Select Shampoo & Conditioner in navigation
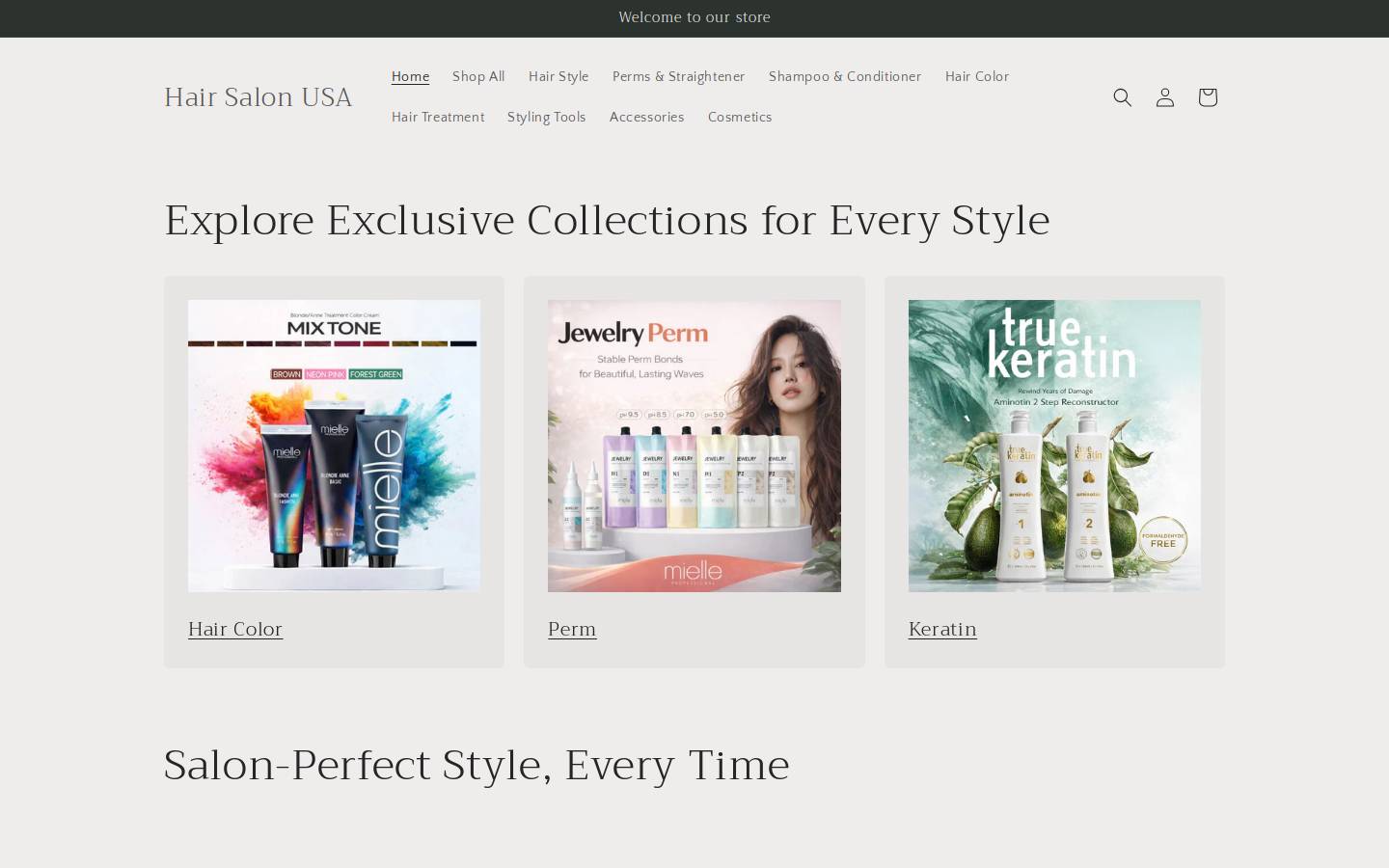Image resolution: width=1389 pixels, height=868 pixels. click(845, 77)
